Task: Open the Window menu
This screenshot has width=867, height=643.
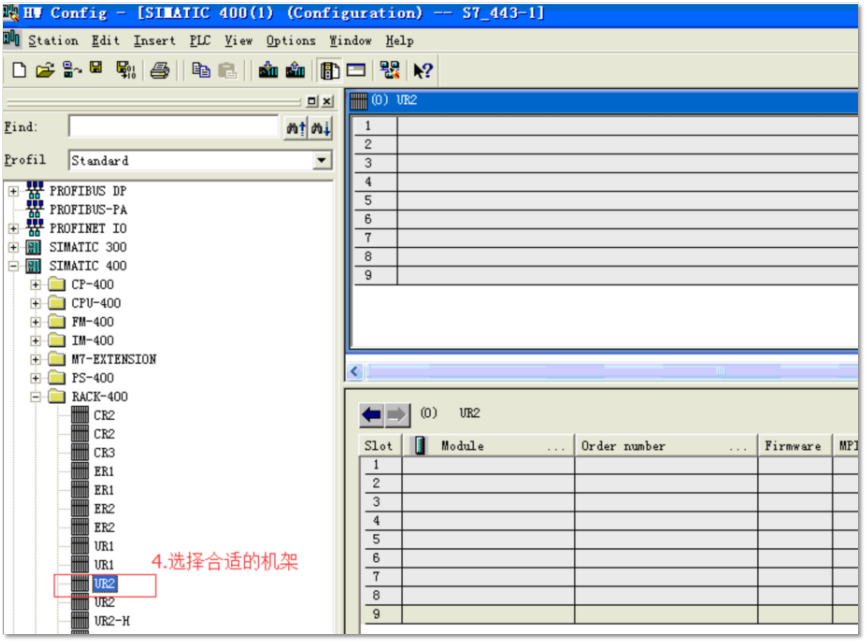Action: pos(350,41)
